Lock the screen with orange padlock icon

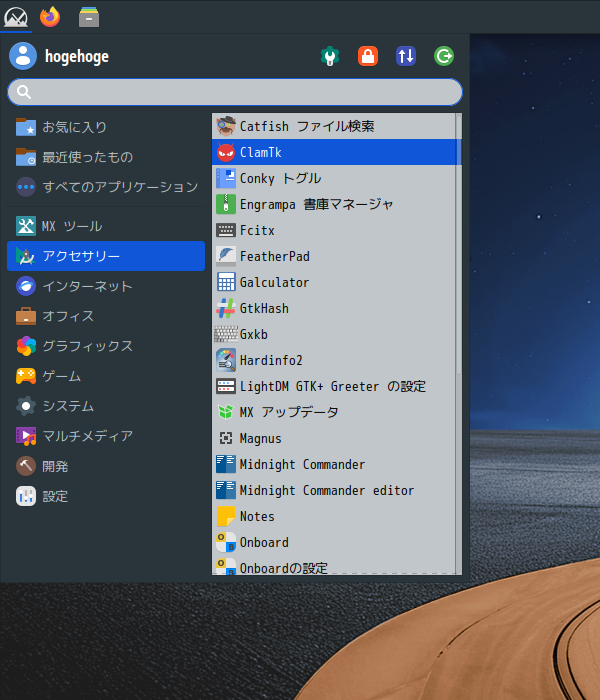[x=368, y=56]
